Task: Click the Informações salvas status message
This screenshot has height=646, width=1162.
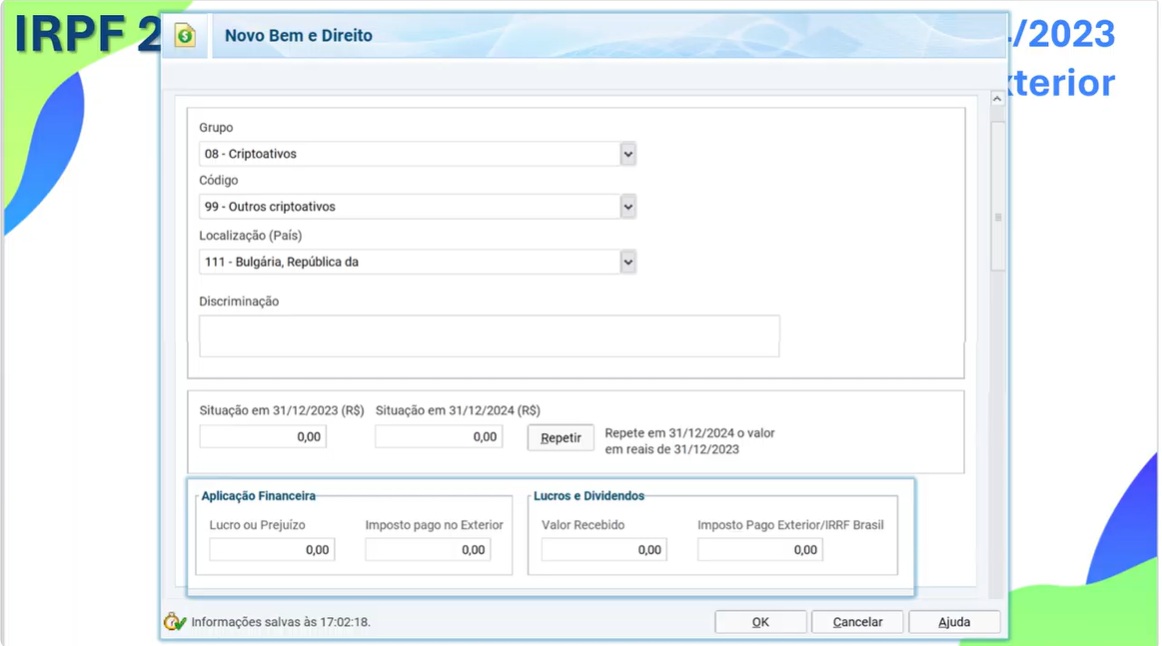Action: click(281, 622)
